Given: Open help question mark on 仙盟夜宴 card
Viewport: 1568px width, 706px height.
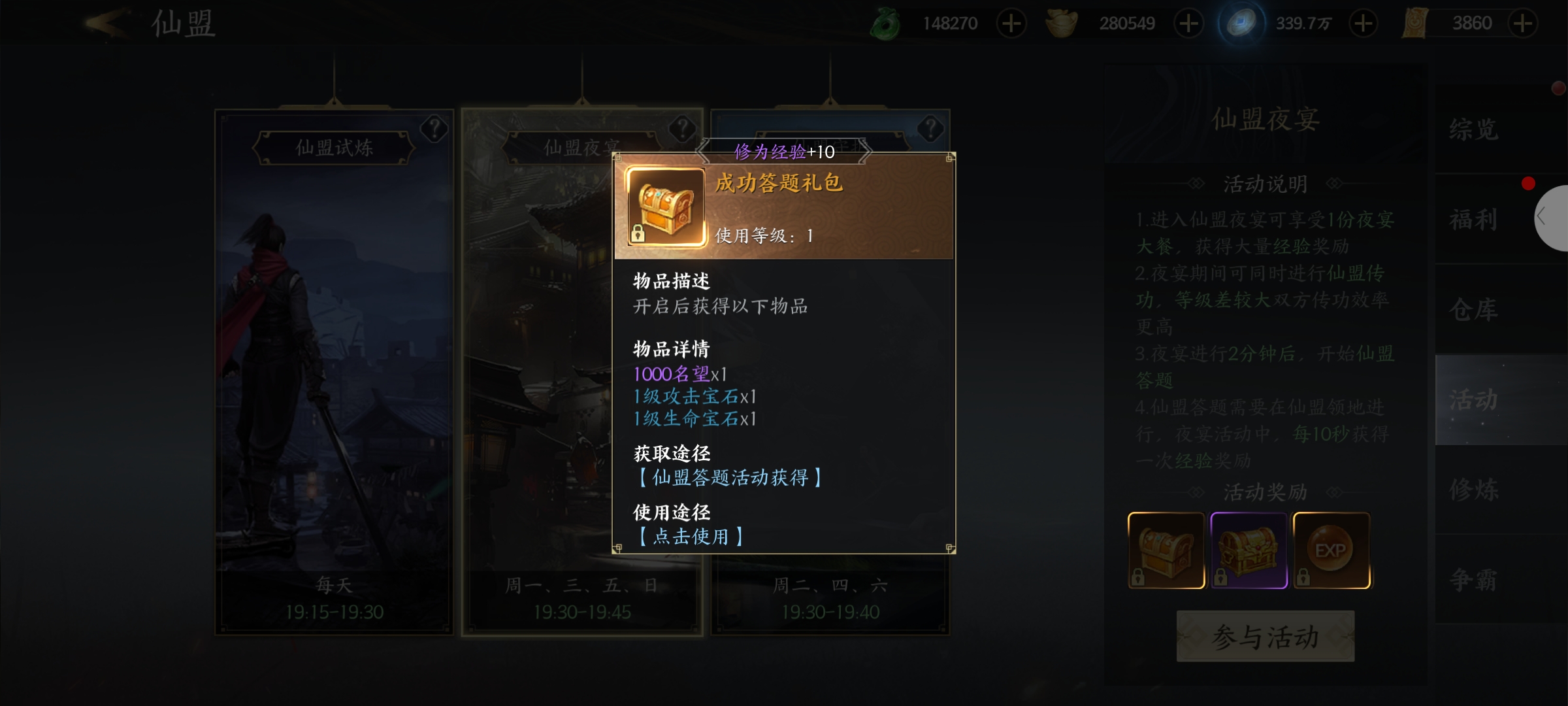Looking at the screenshot, I should 682,129.
